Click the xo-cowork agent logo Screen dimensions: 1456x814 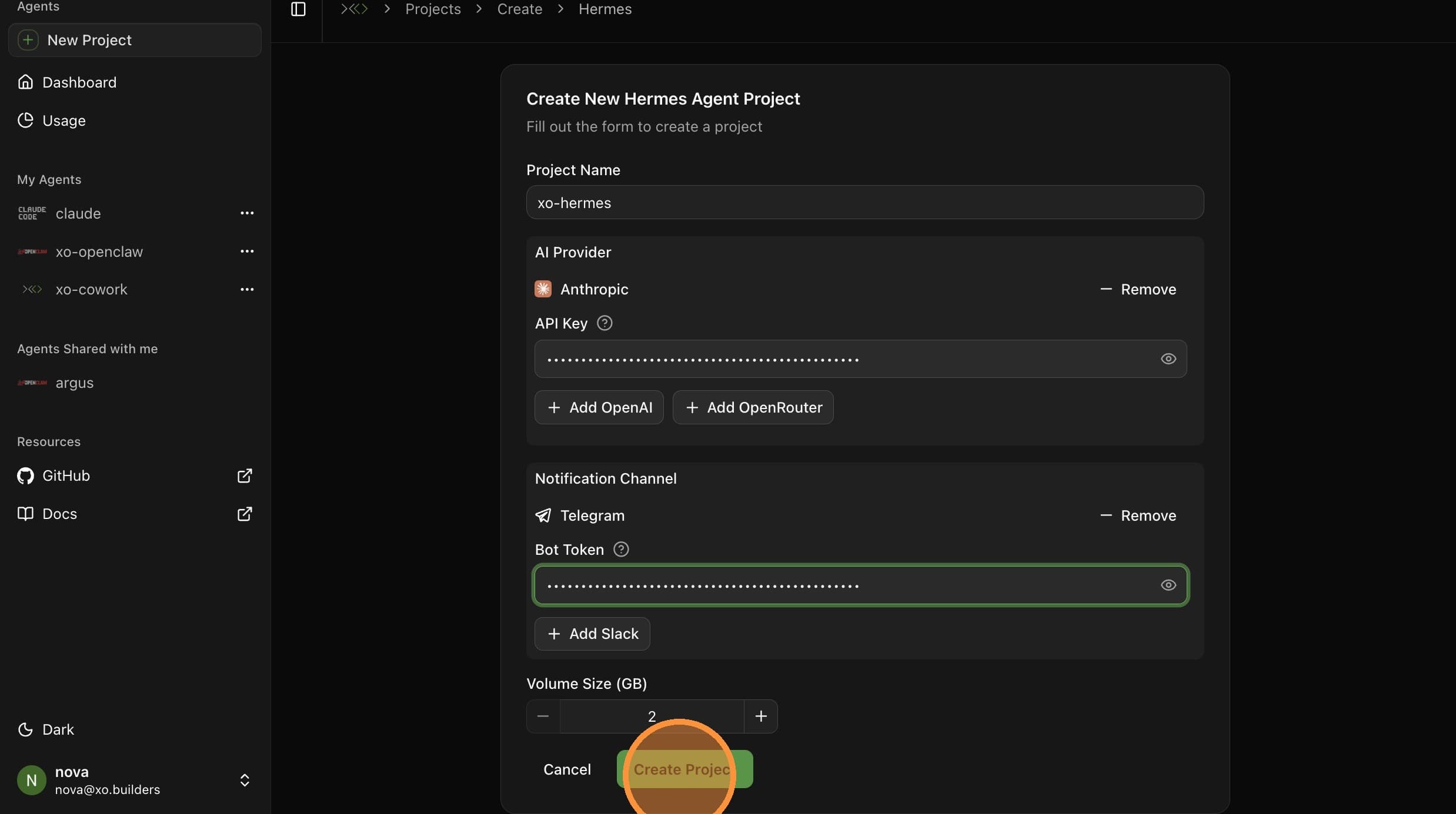[x=32, y=289]
